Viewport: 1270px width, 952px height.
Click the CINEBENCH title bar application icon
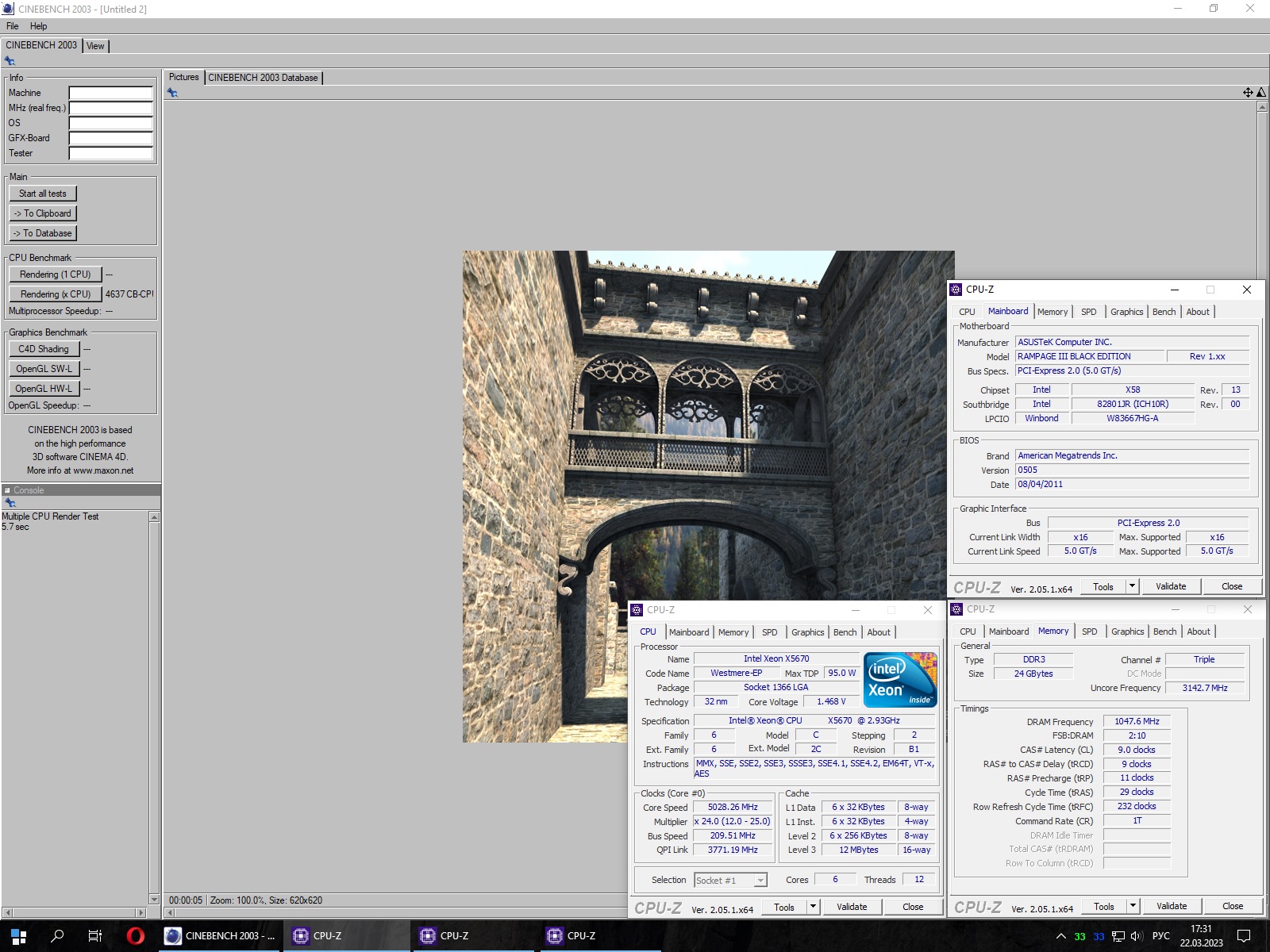(x=8, y=9)
